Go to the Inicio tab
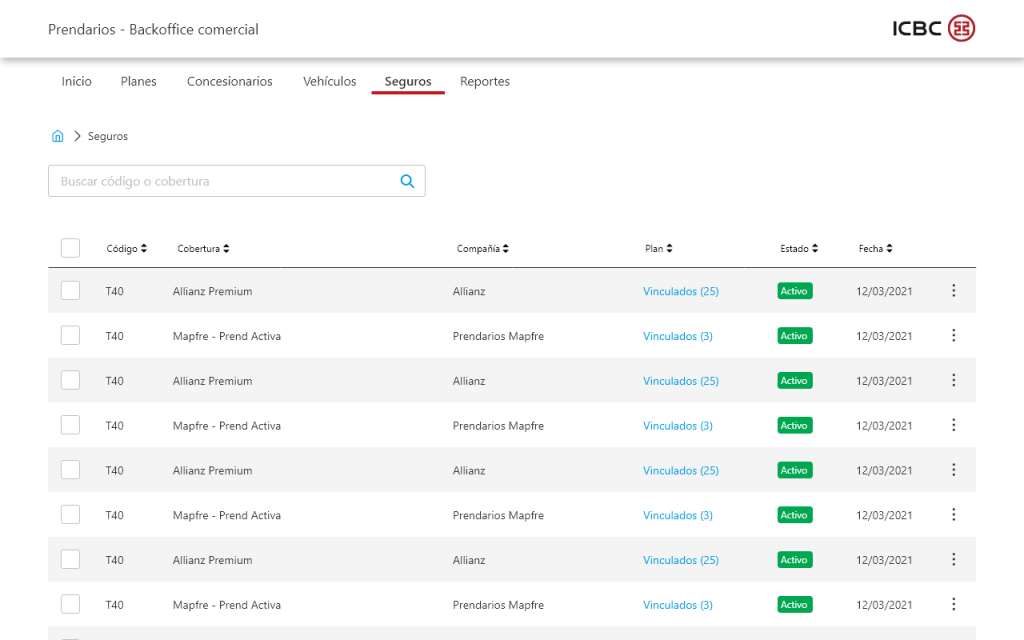The height and width of the screenshot is (640, 1024). [x=76, y=82]
